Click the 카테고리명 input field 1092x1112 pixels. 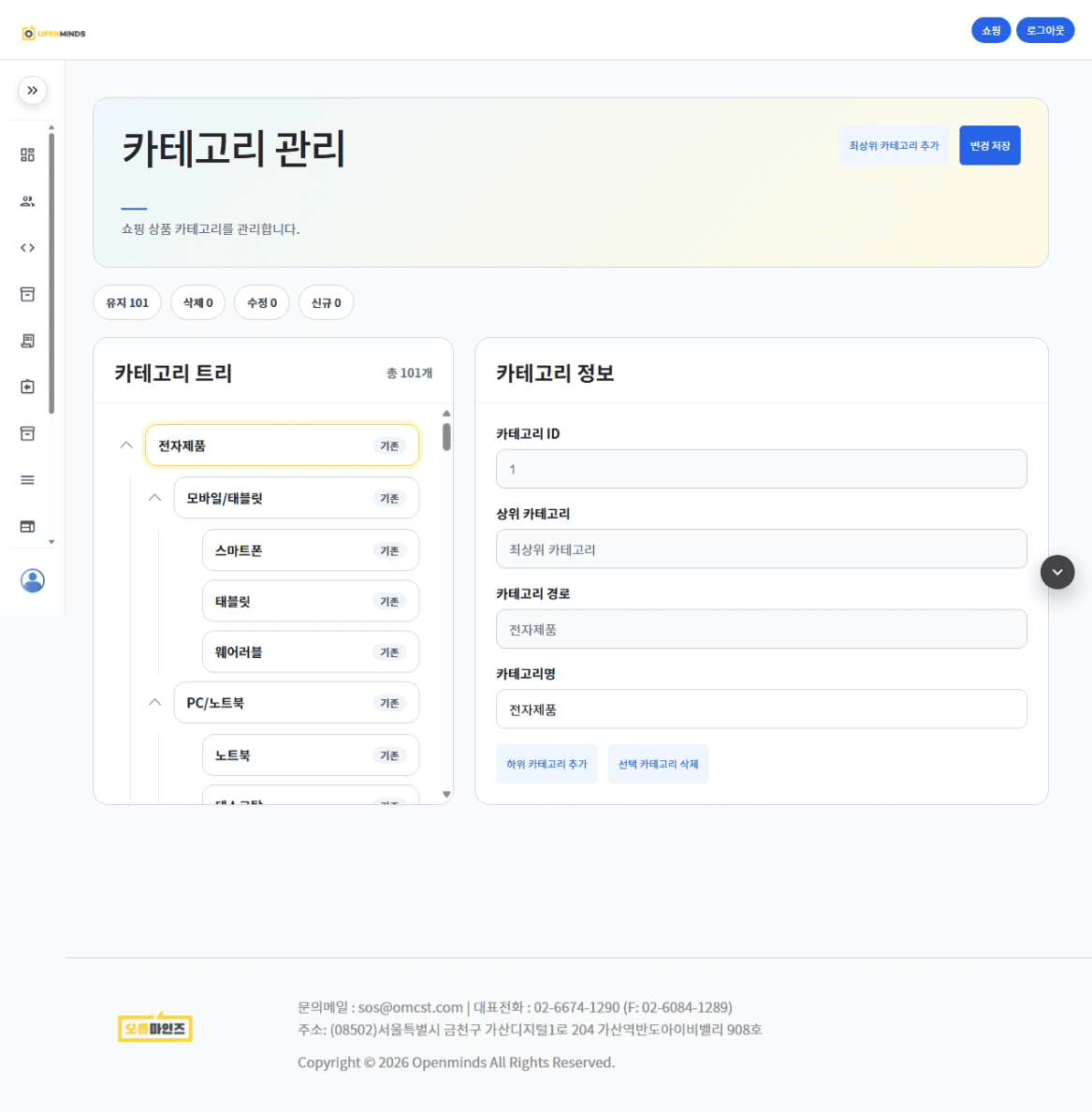pyautogui.click(x=762, y=710)
